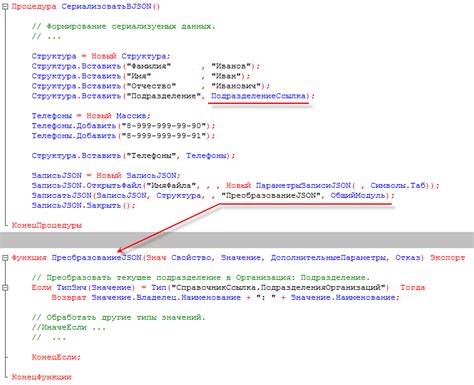
Task: Click the КонецПроцедуры keyword
Action: [47, 225]
